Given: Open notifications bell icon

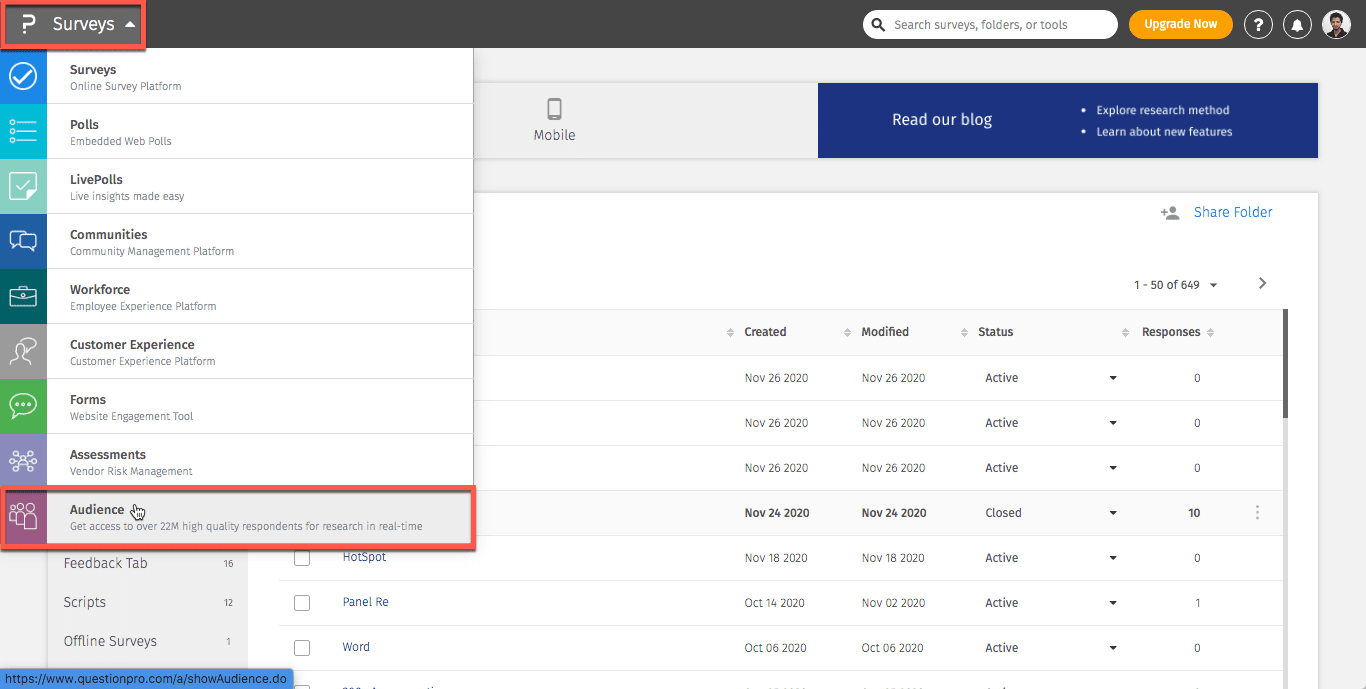Looking at the screenshot, I should click(1297, 25).
